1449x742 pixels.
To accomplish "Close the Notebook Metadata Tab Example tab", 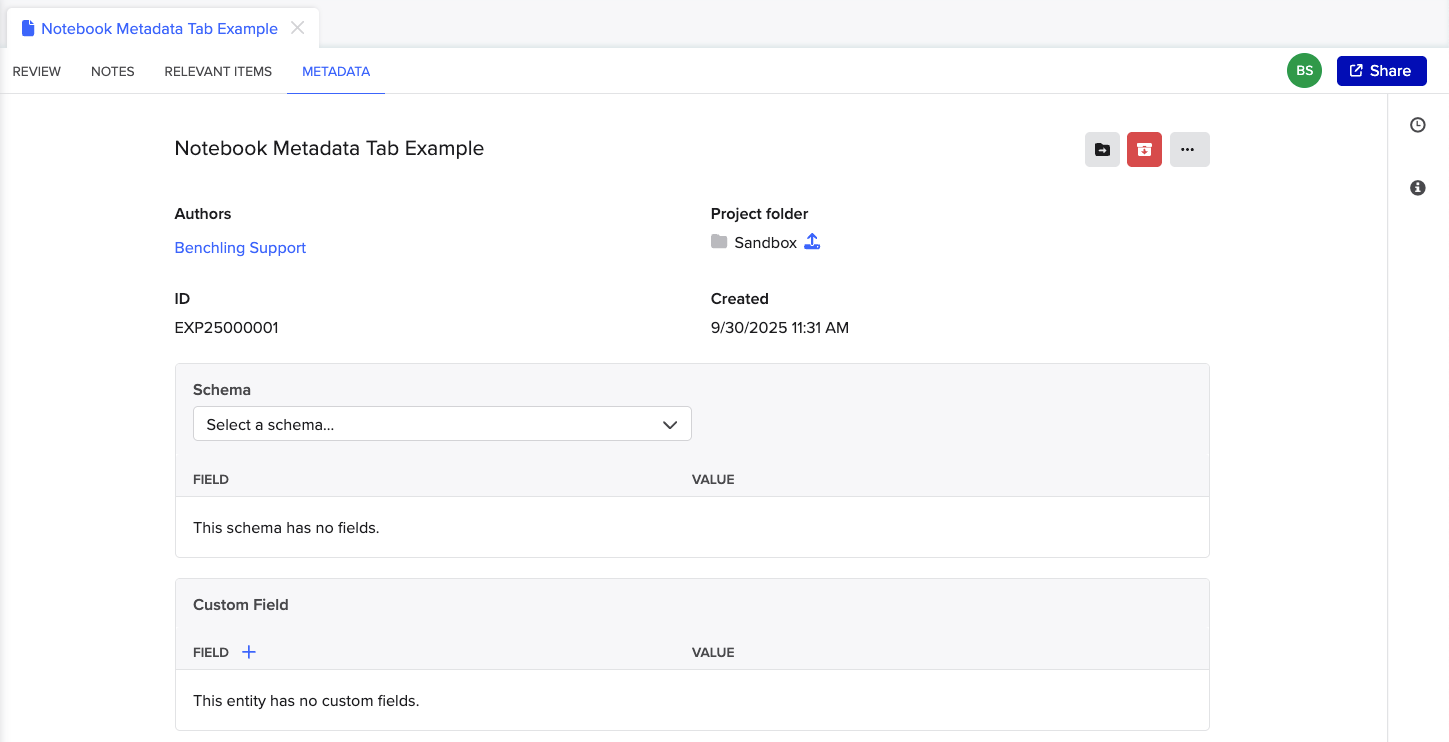I will (297, 28).
